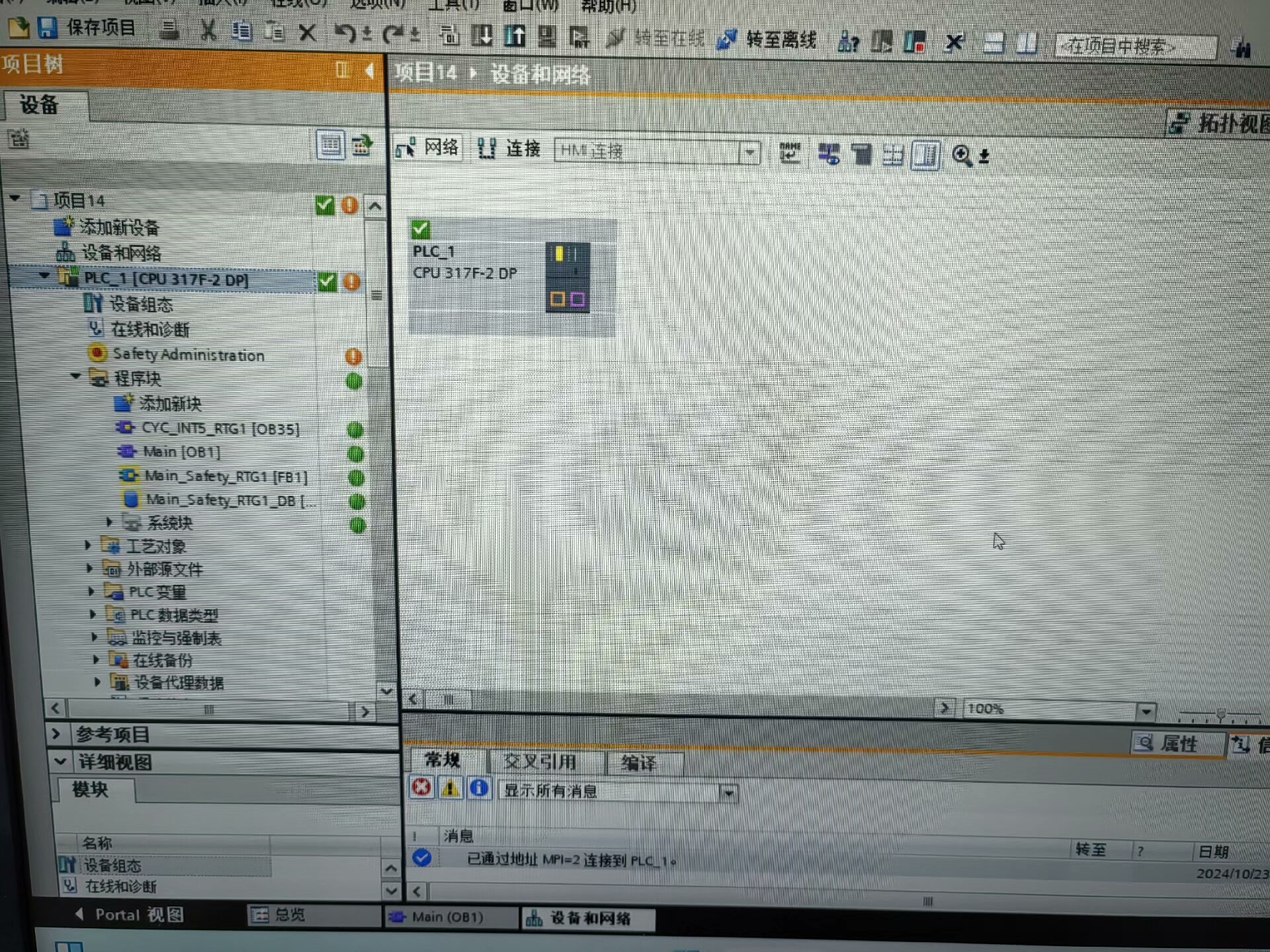Open the HMI connection type dropdown

coord(749,153)
